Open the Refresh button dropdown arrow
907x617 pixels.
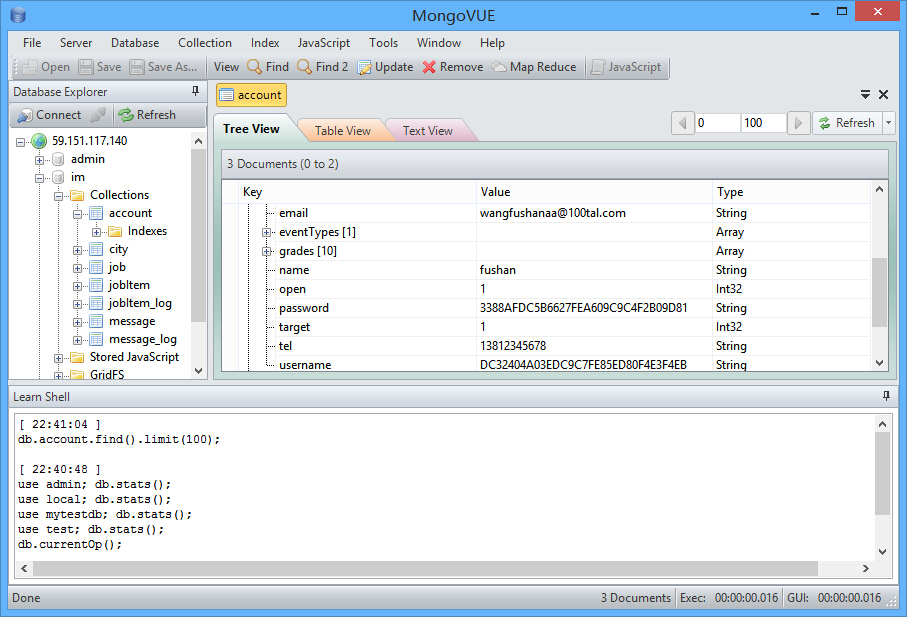(888, 123)
